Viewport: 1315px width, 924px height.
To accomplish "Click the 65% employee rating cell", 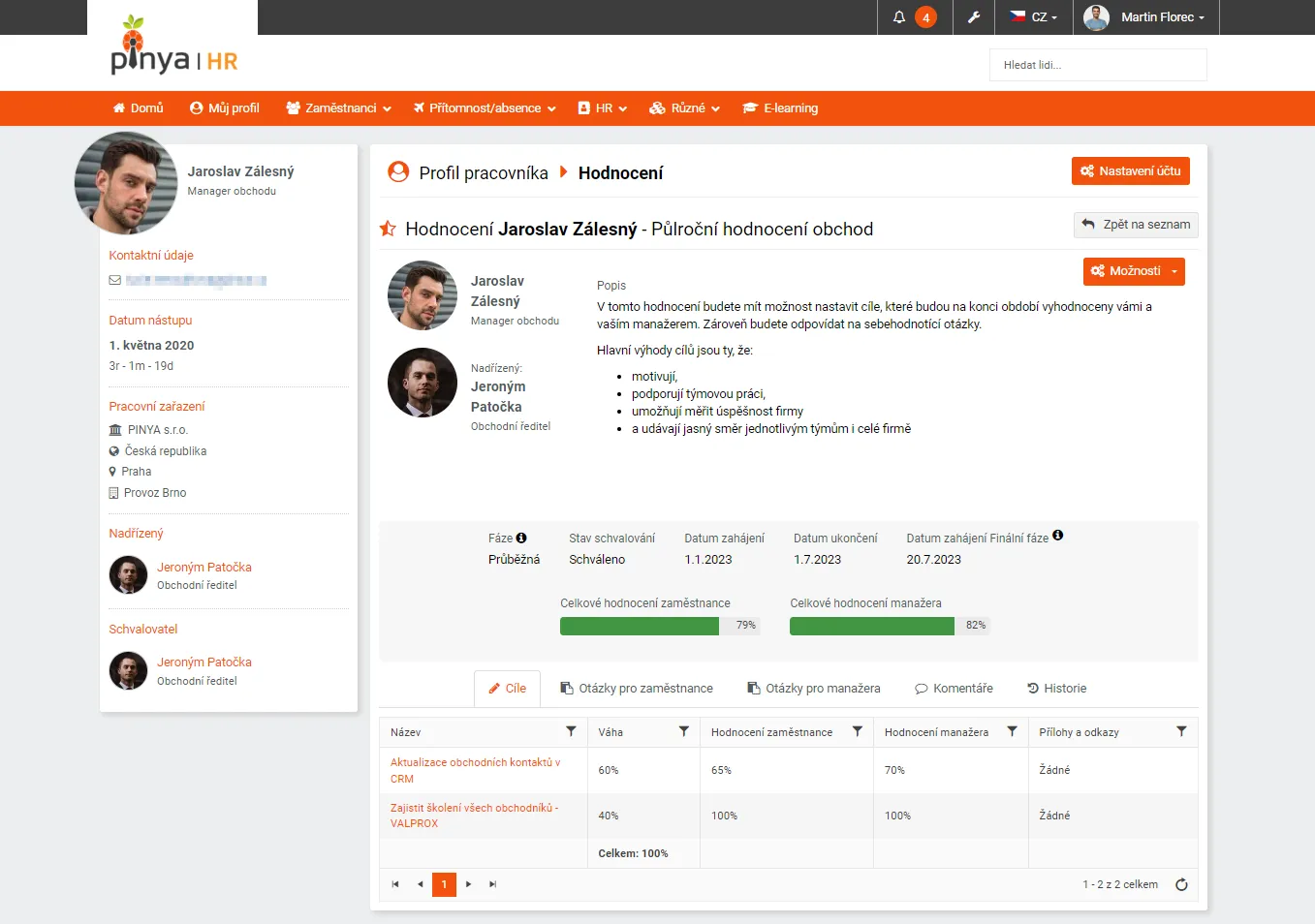I will click(x=787, y=770).
